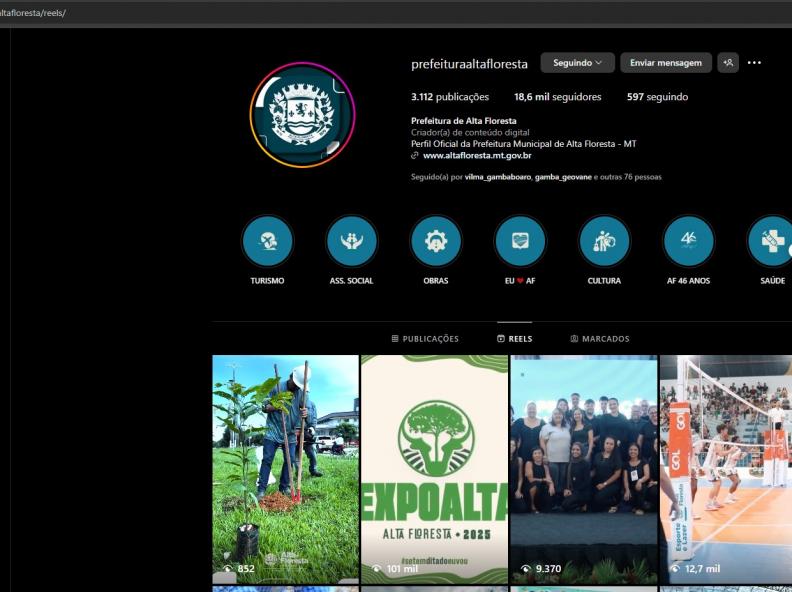Open the three-dots options menu
Screen dimensions: 792x592
[x=754, y=63]
